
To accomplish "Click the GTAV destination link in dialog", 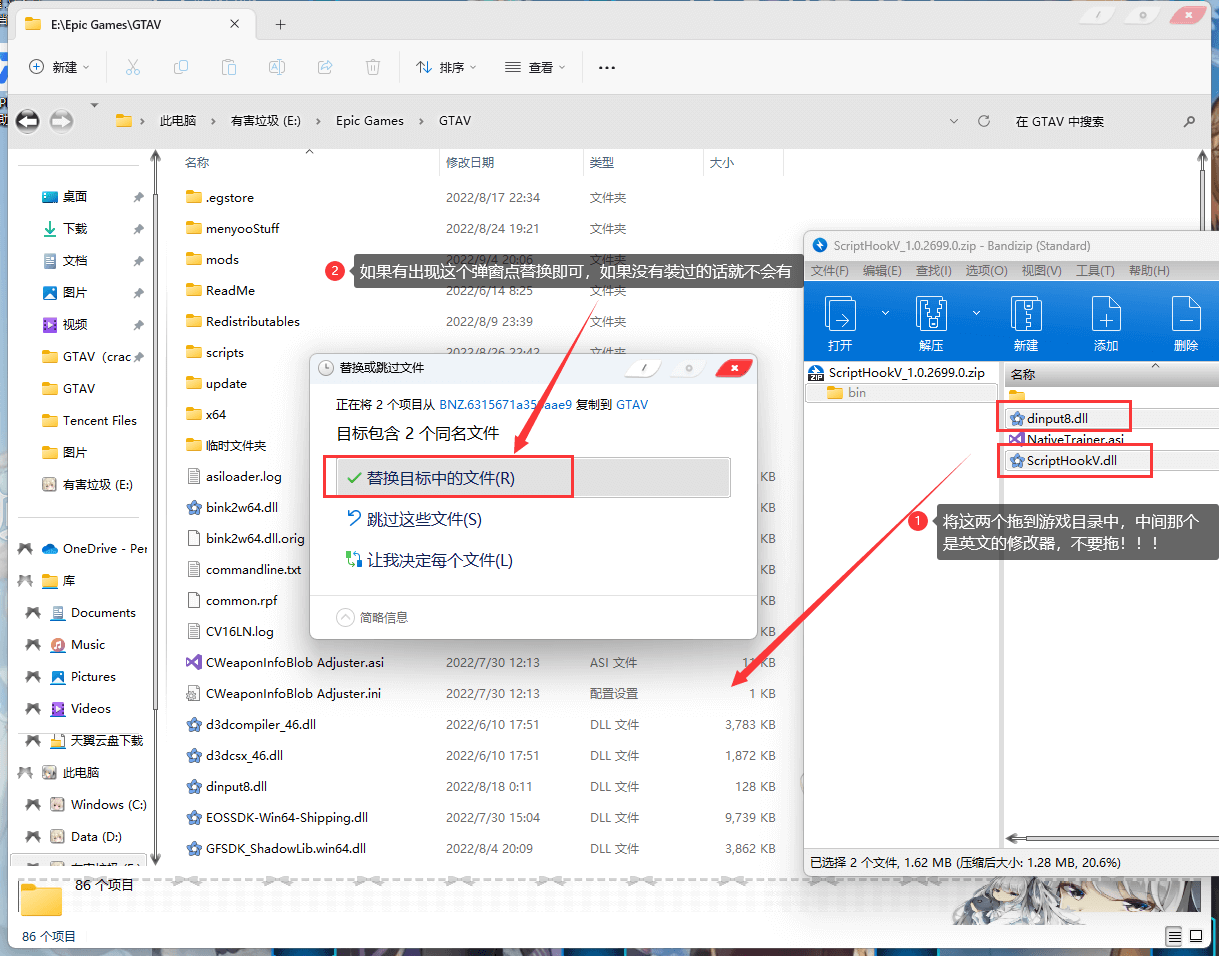I will point(632,405).
